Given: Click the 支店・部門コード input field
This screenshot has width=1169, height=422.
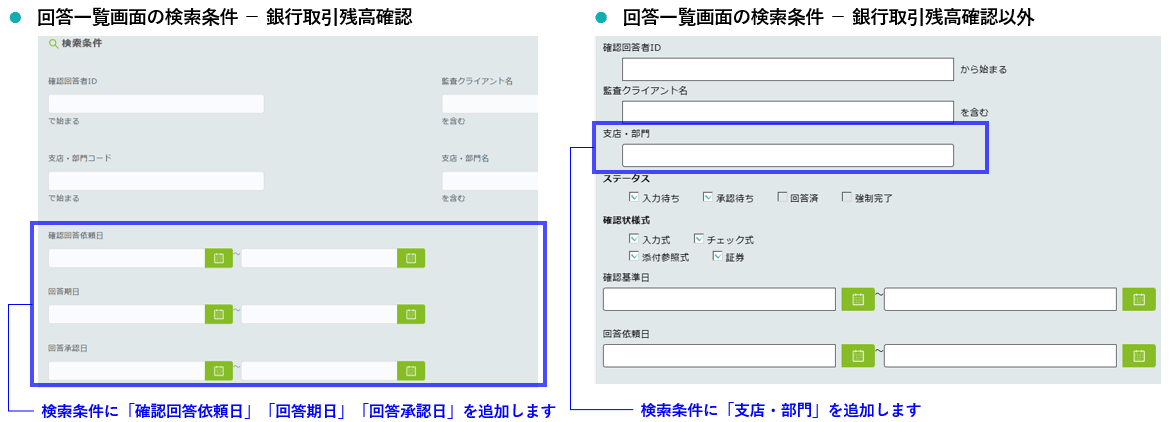Looking at the screenshot, I should (156, 181).
